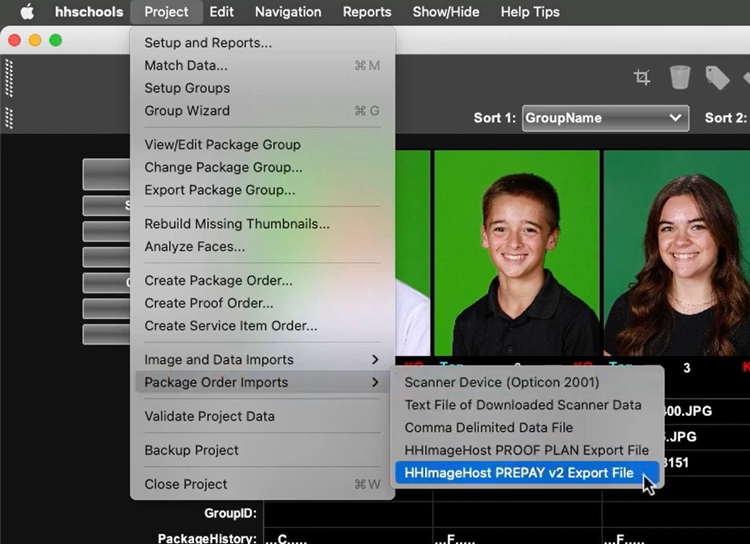Viewport: 750px width, 544px height.
Task: Select Setup Groups
Action: [x=262, y=88]
